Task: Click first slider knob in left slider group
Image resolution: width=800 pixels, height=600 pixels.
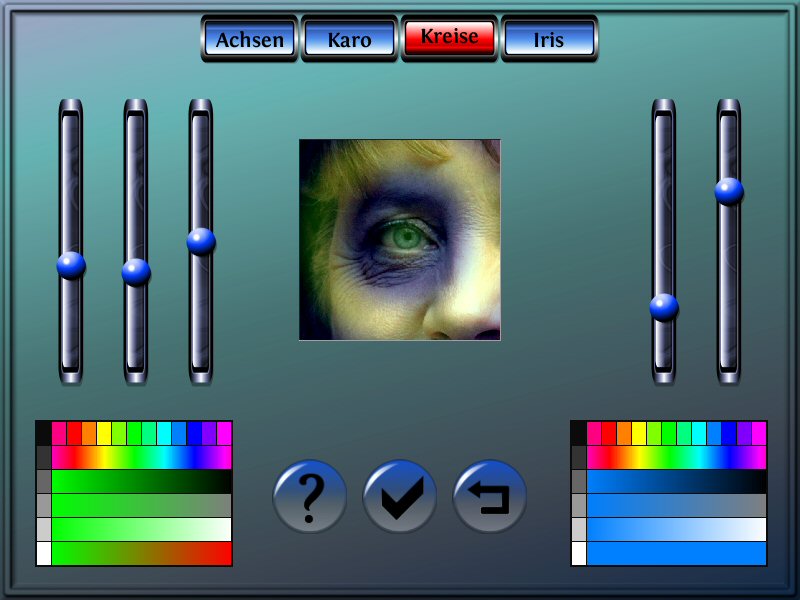Action: pos(71,265)
